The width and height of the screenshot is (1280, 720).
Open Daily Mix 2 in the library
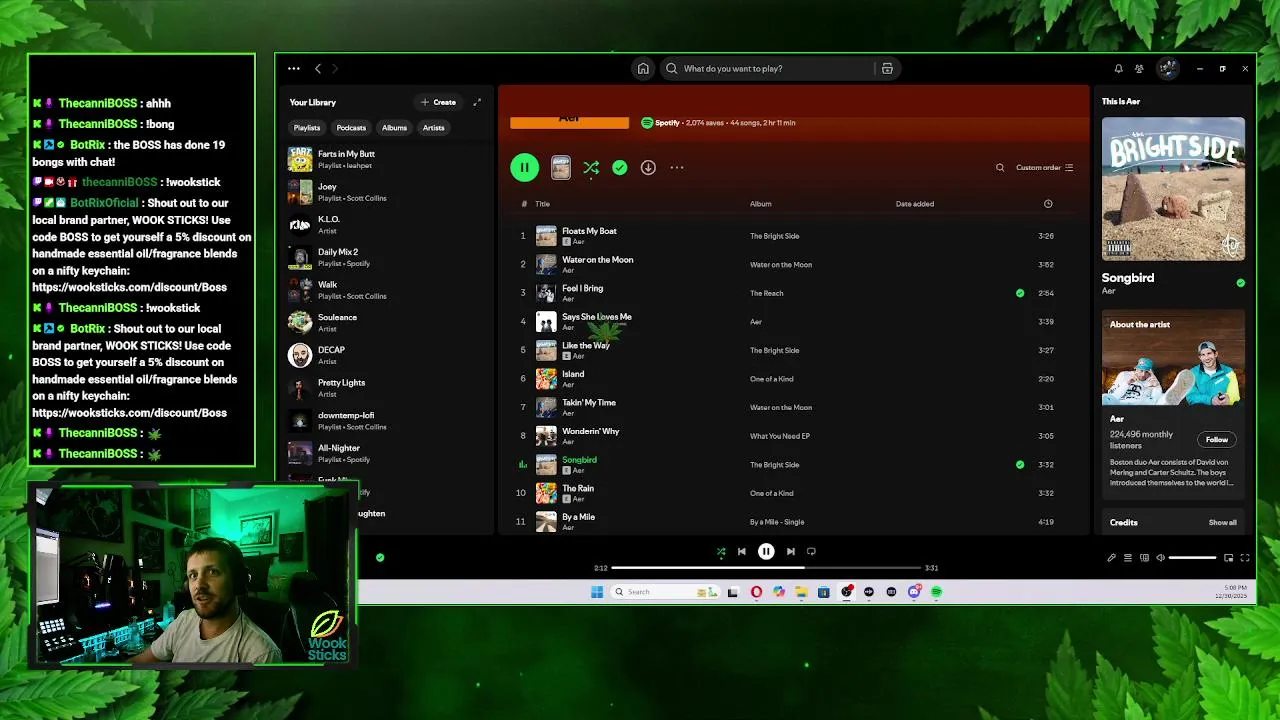click(x=385, y=257)
